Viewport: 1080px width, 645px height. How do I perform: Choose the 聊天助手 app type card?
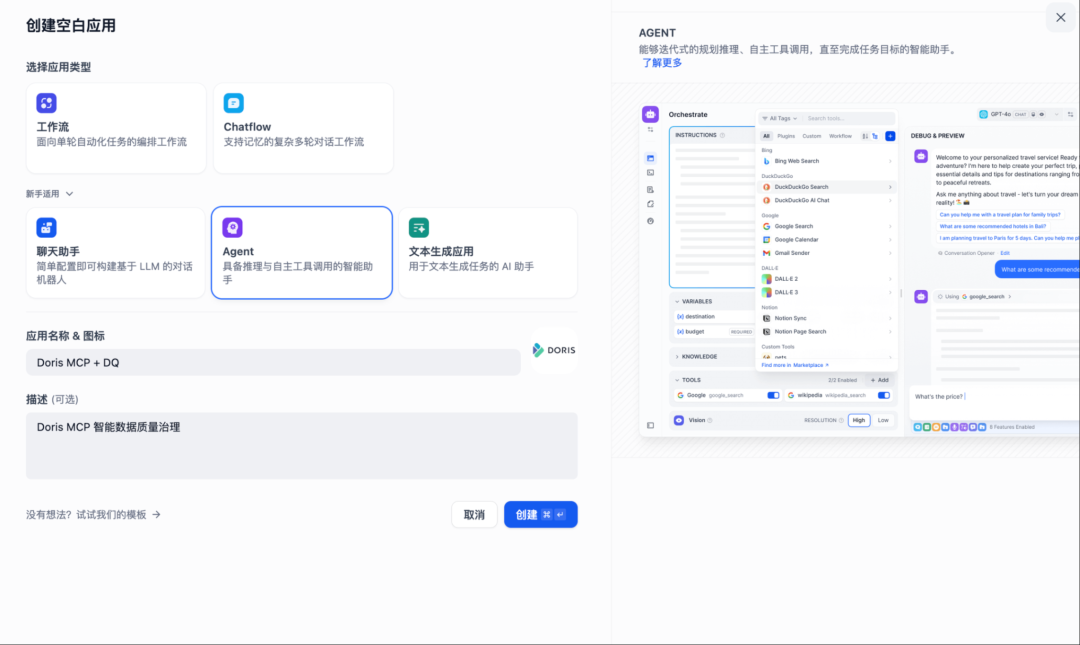click(116, 253)
